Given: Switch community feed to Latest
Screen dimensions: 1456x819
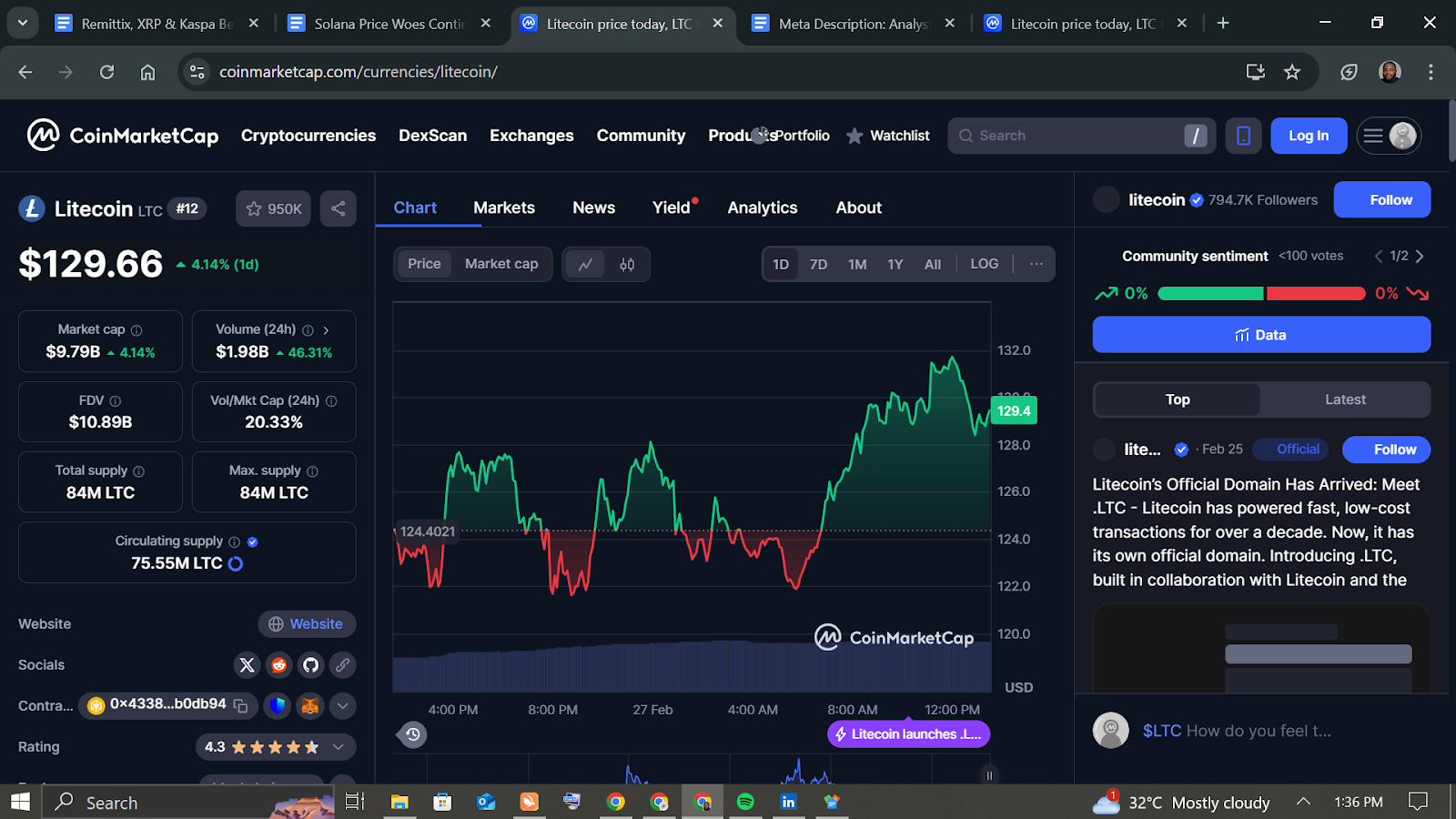Looking at the screenshot, I should (1345, 399).
